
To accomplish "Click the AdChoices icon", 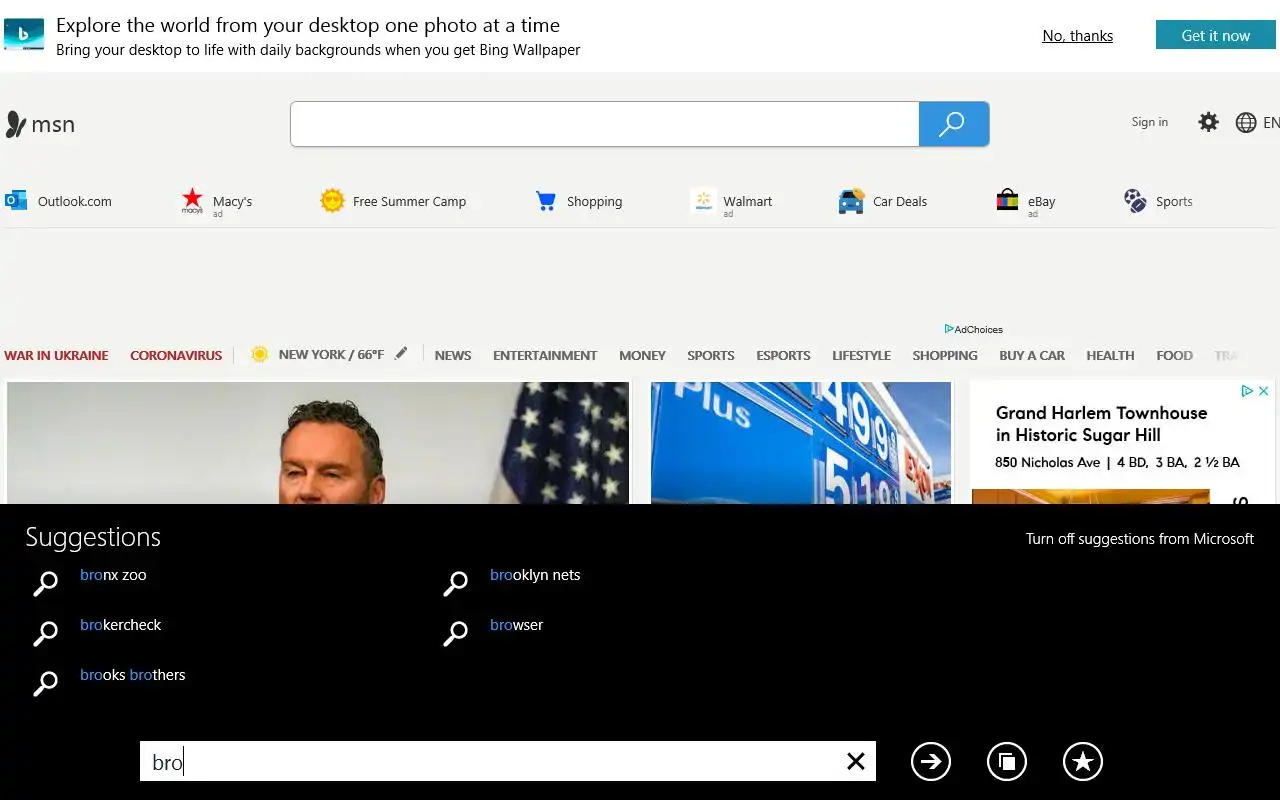I will click(x=949, y=329).
